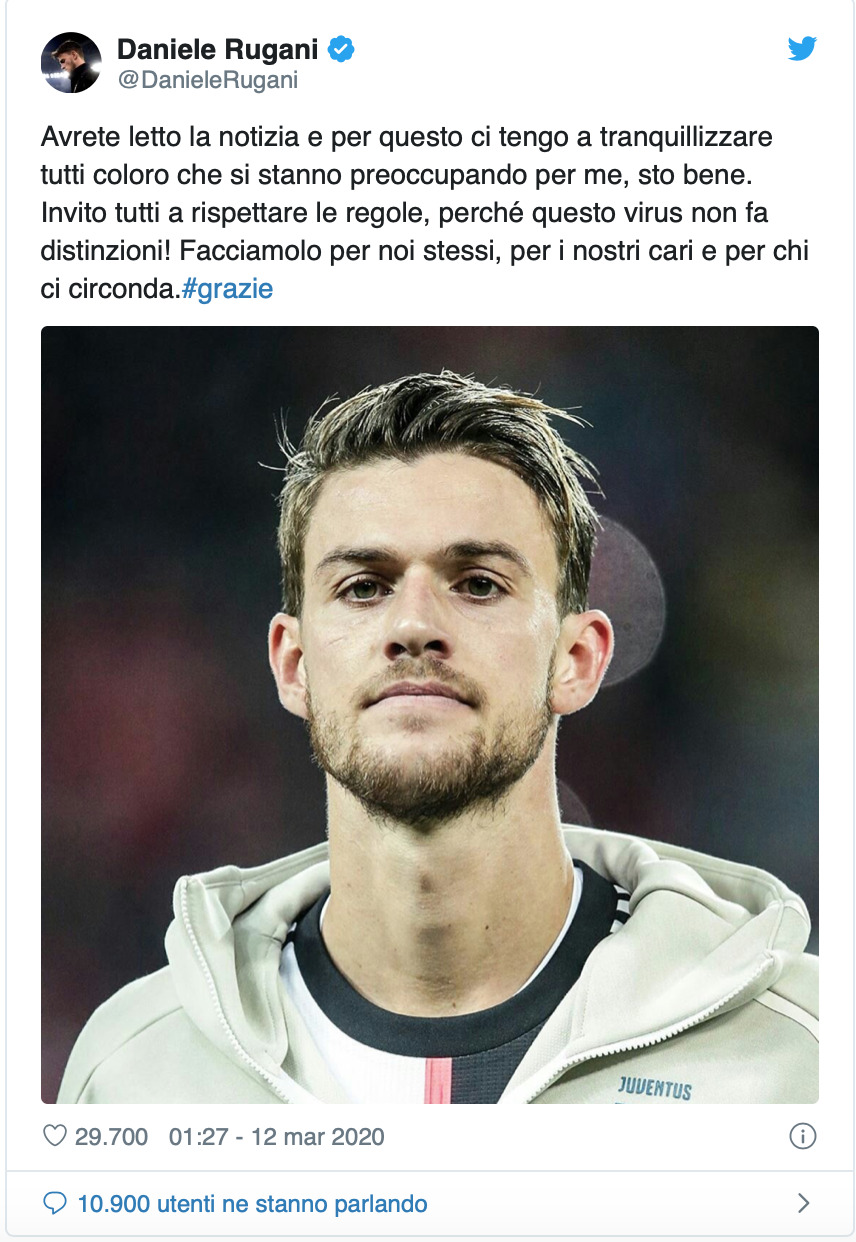Click the blue verified badge

342,48
